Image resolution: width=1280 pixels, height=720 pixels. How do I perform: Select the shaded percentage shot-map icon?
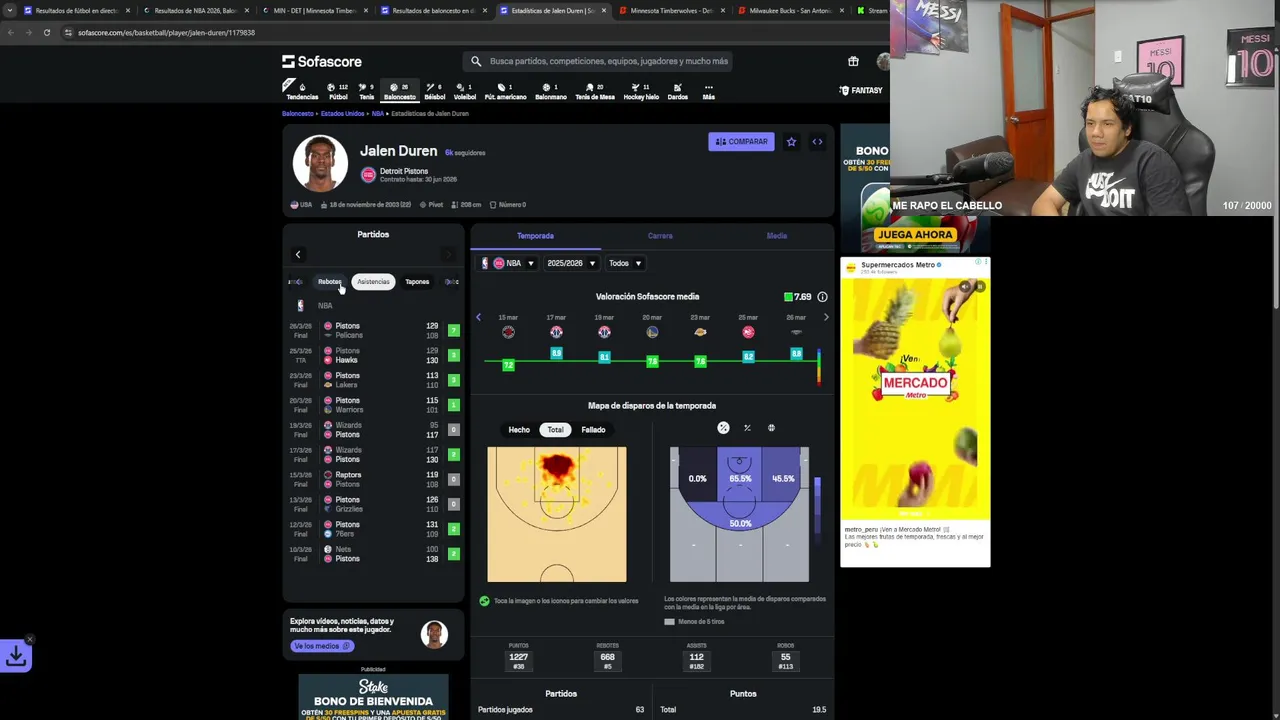click(723, 428)
